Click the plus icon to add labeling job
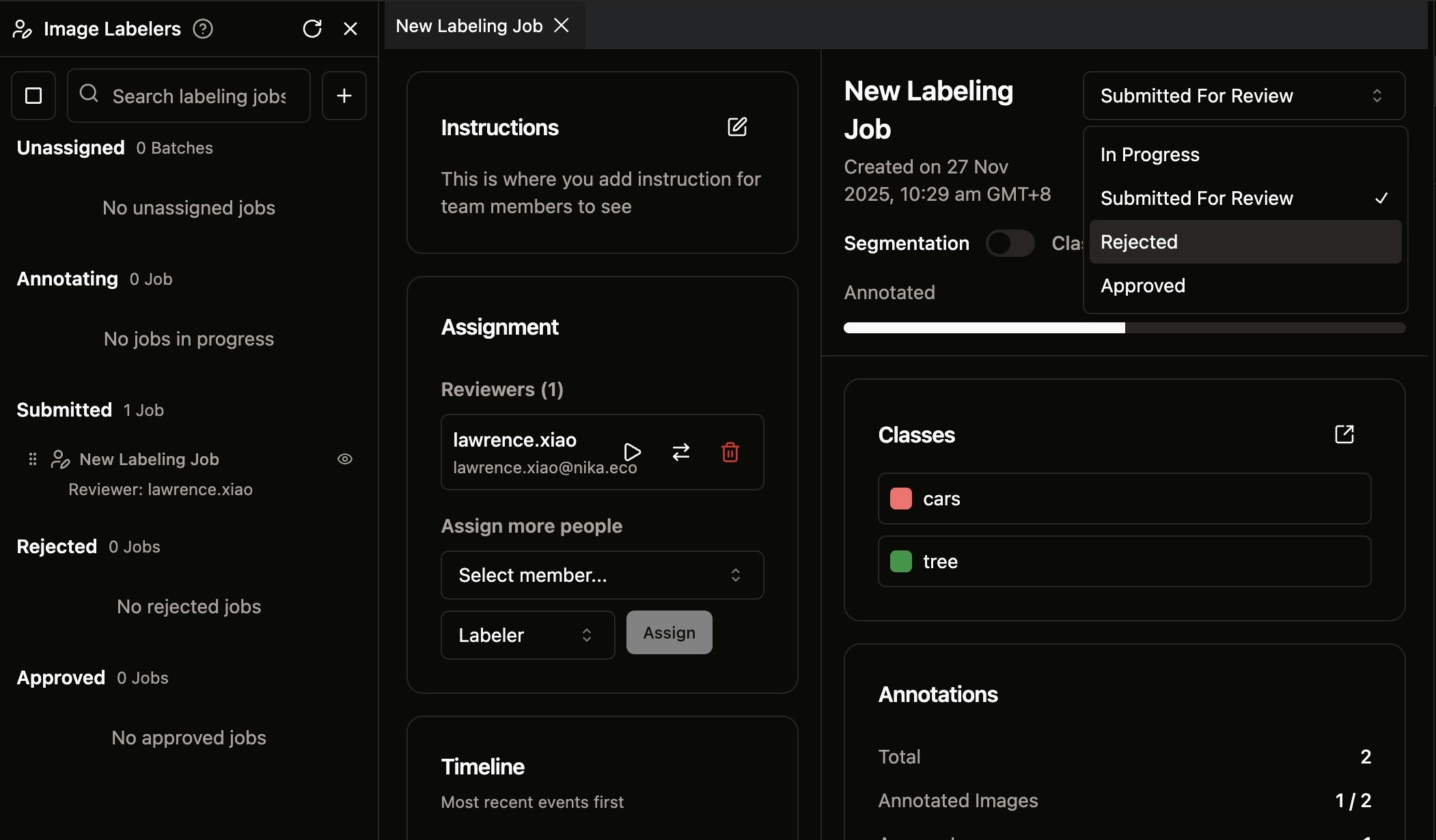1436x840 pixels. click(x=344, y=96)
